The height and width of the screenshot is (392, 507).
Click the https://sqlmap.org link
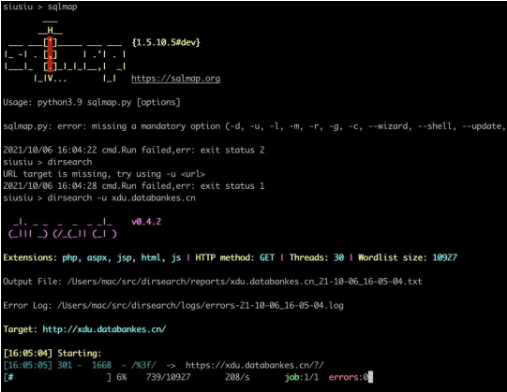(176, 78)
